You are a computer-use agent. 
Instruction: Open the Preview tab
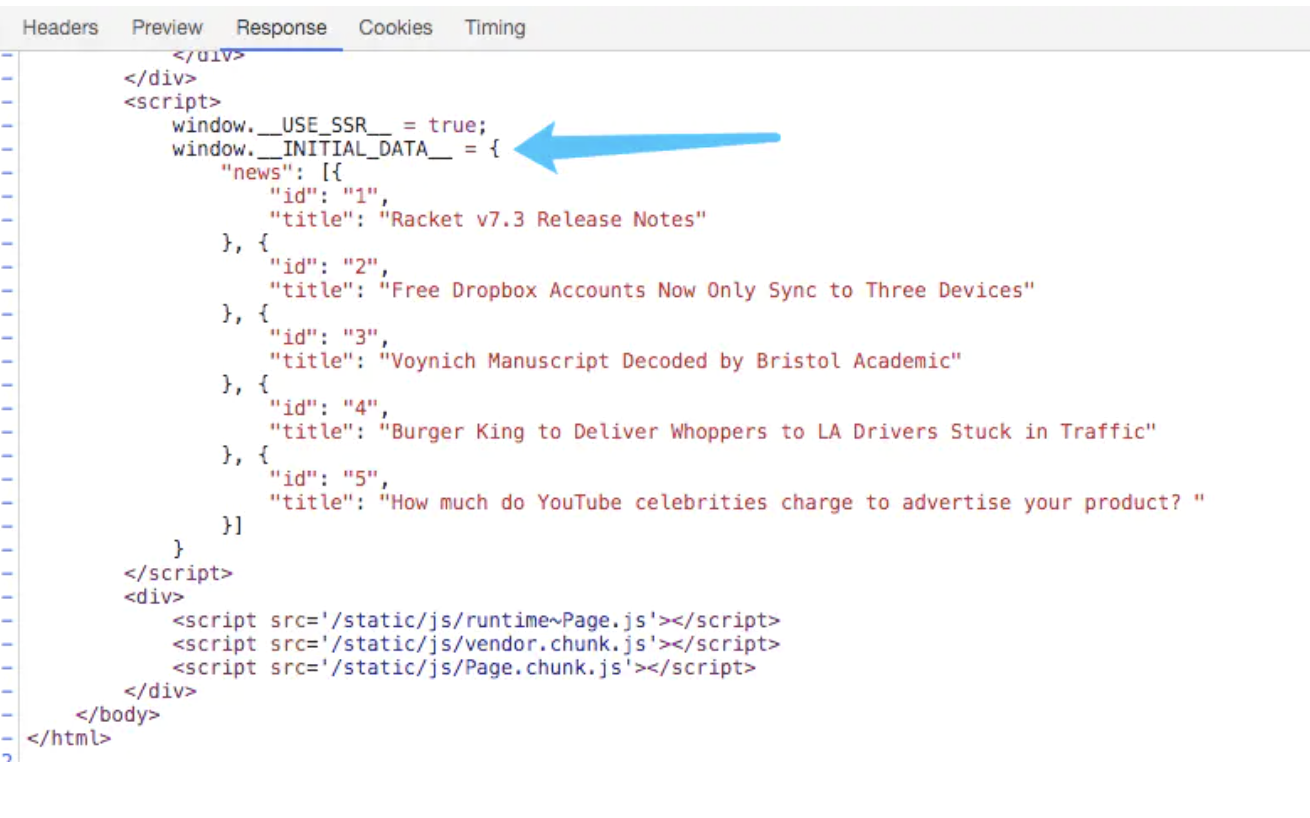[167, 28]
